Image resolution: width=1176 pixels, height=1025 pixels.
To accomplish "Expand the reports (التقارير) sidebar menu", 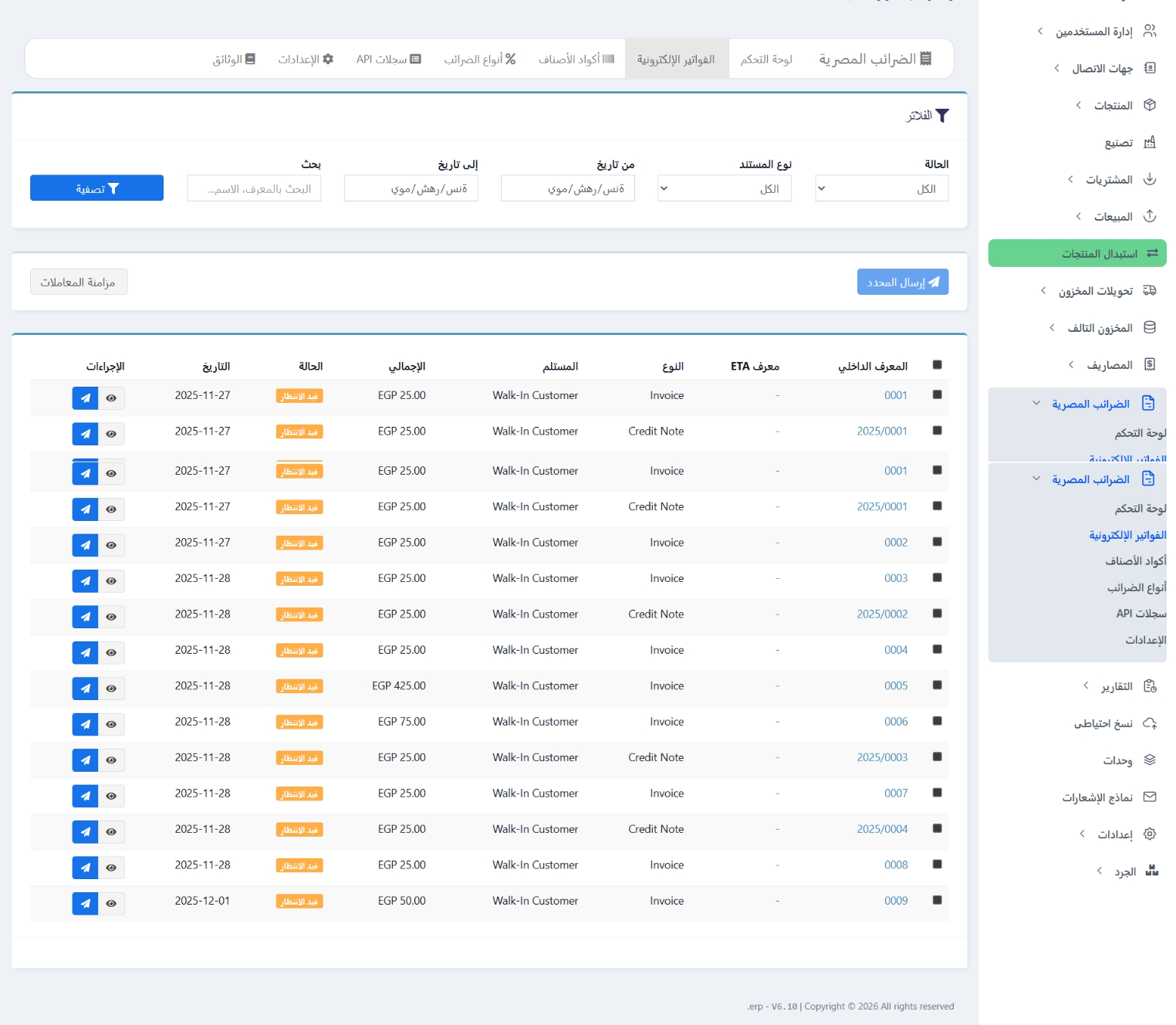I will click(1117, 686).
